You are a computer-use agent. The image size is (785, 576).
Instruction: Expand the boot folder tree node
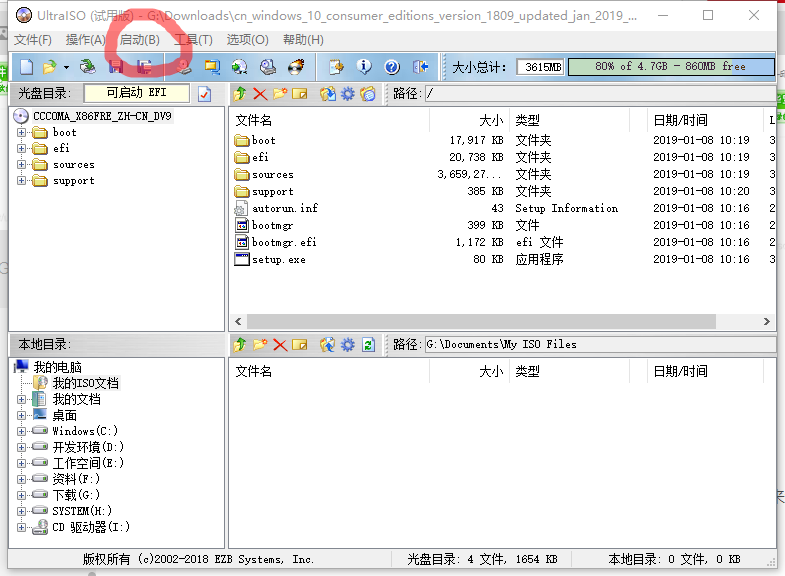[22, 133]
